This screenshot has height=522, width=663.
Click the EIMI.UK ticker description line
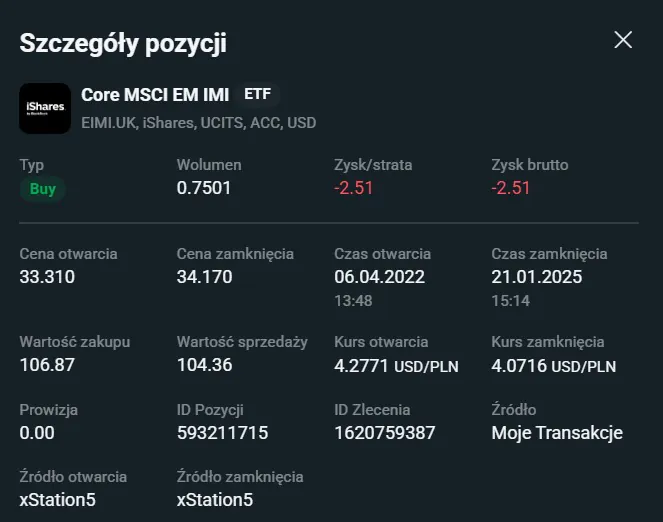198,123
